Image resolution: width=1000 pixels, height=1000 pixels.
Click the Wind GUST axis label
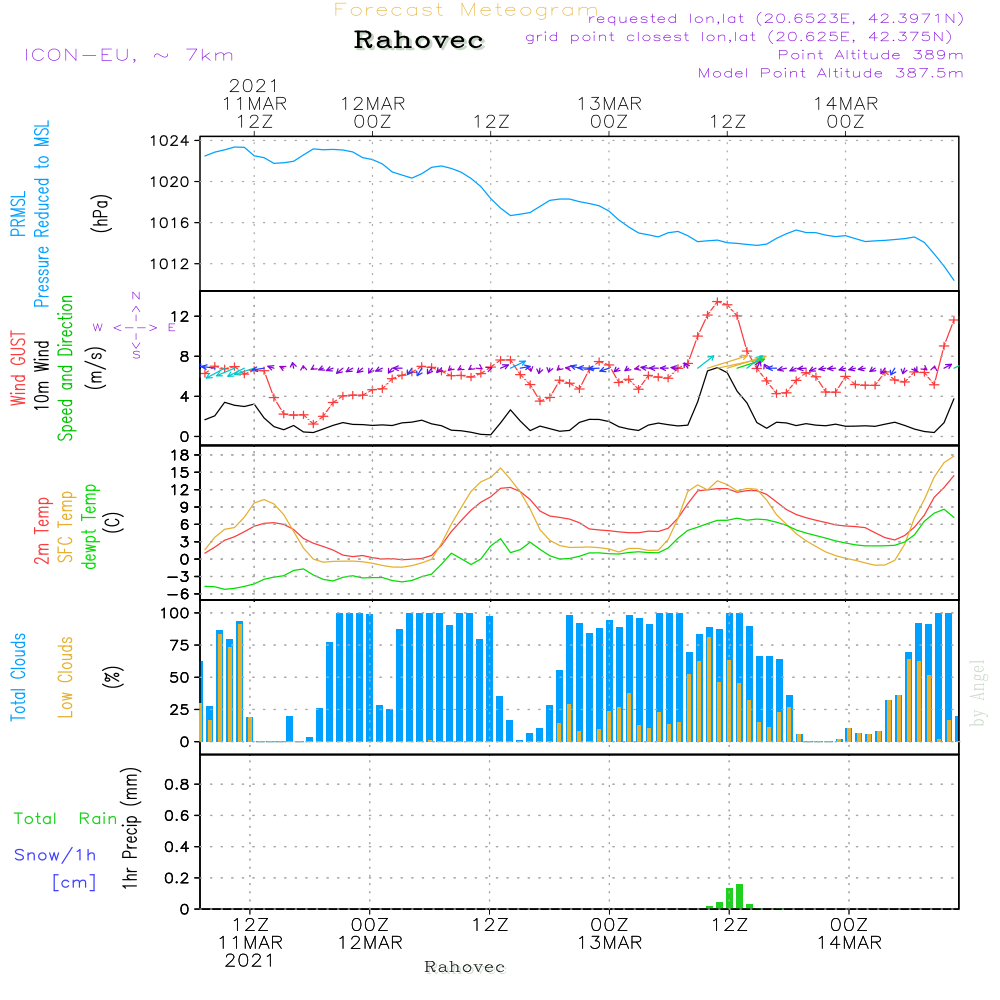click(x=18, y=370)
